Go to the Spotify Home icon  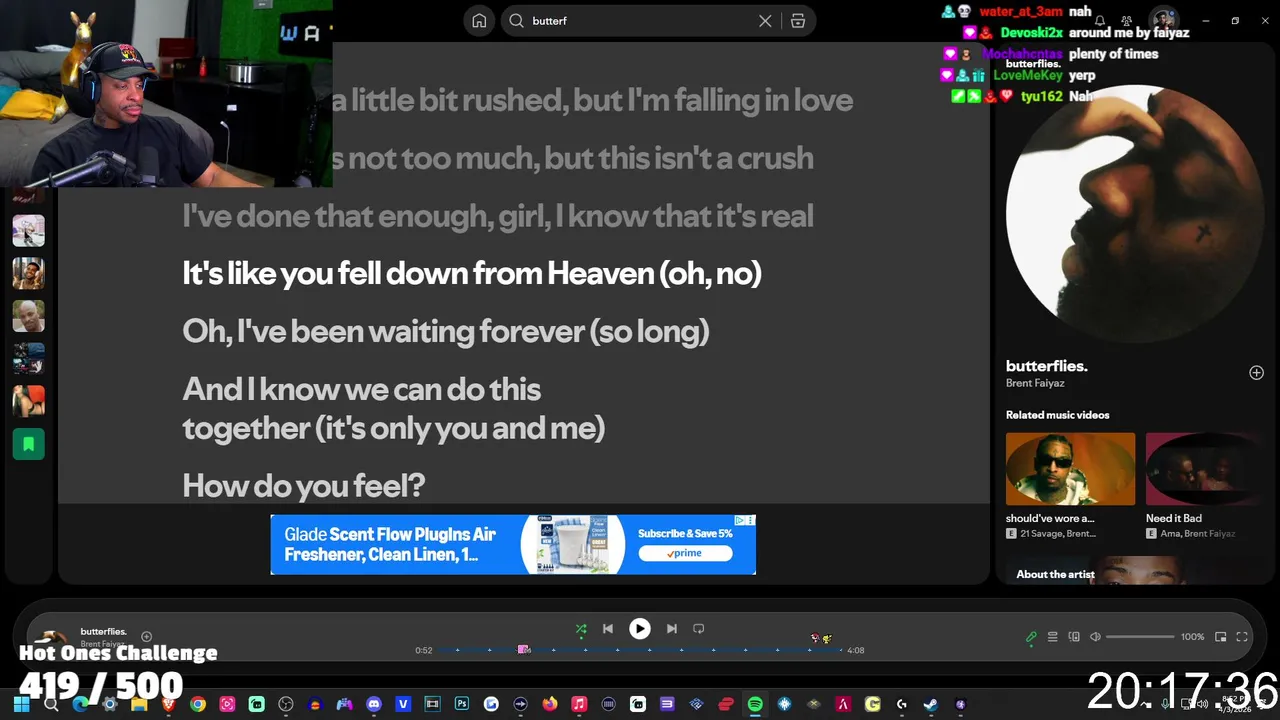[x=479, y=21]
